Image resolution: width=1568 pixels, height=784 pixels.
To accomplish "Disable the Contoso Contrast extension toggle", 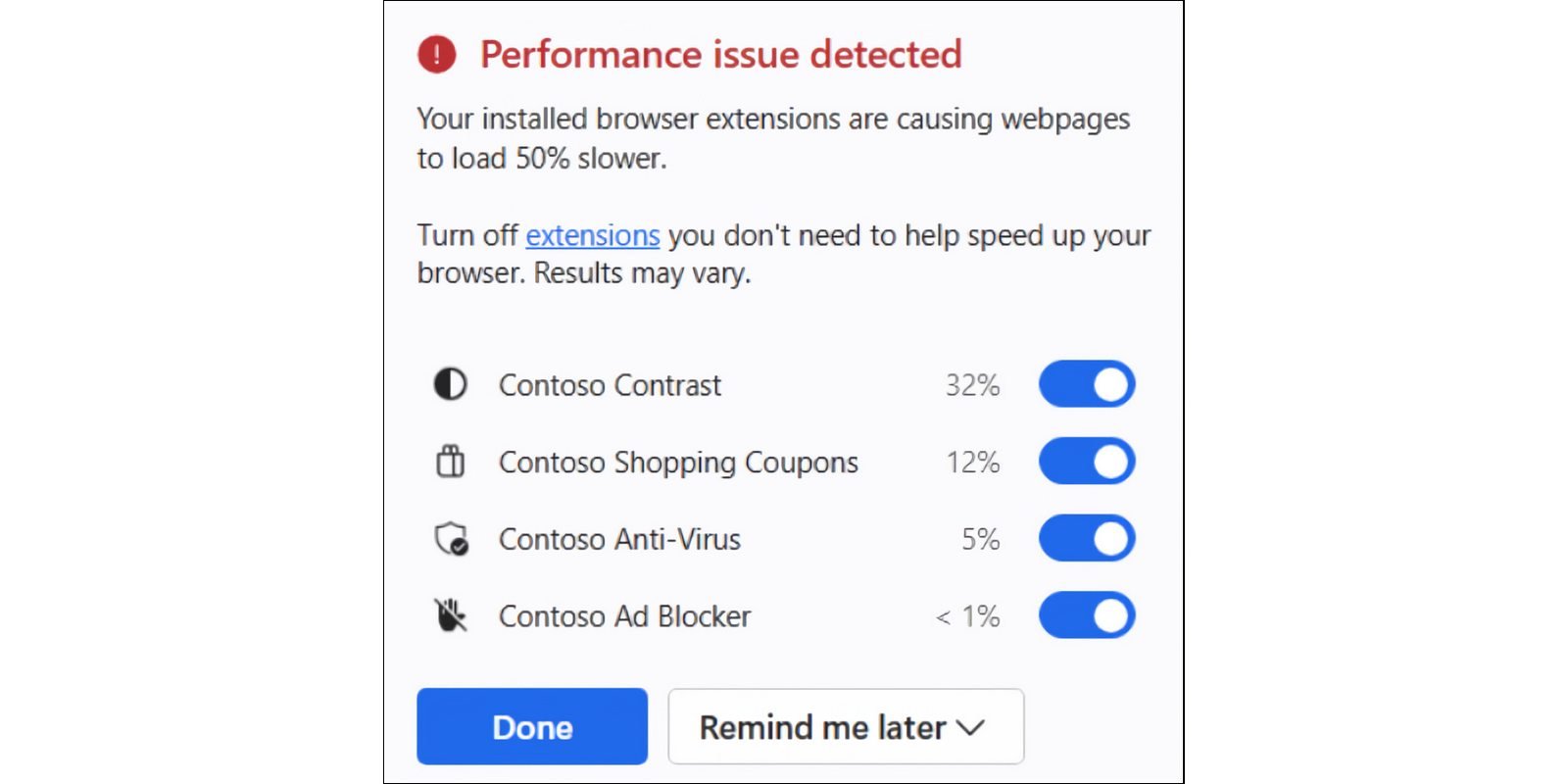I will [x=1087, y=384].
